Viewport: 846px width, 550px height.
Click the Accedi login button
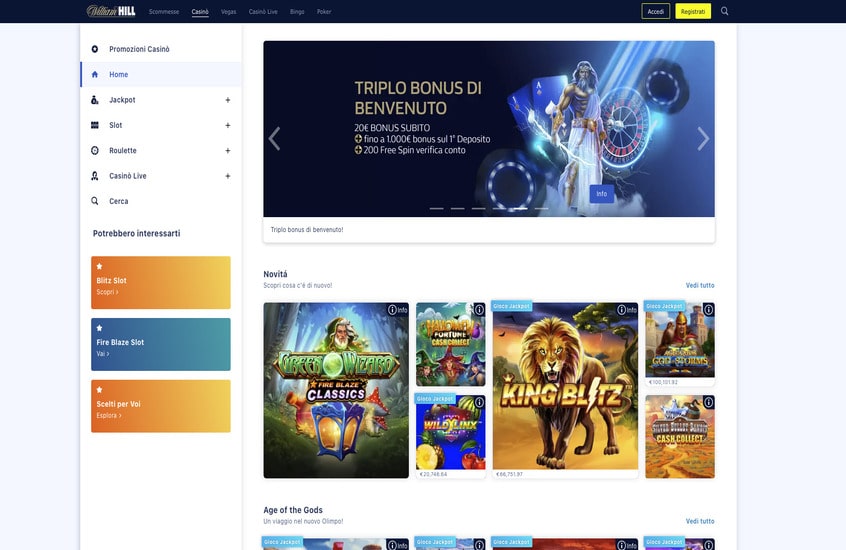tap(656, 11)
